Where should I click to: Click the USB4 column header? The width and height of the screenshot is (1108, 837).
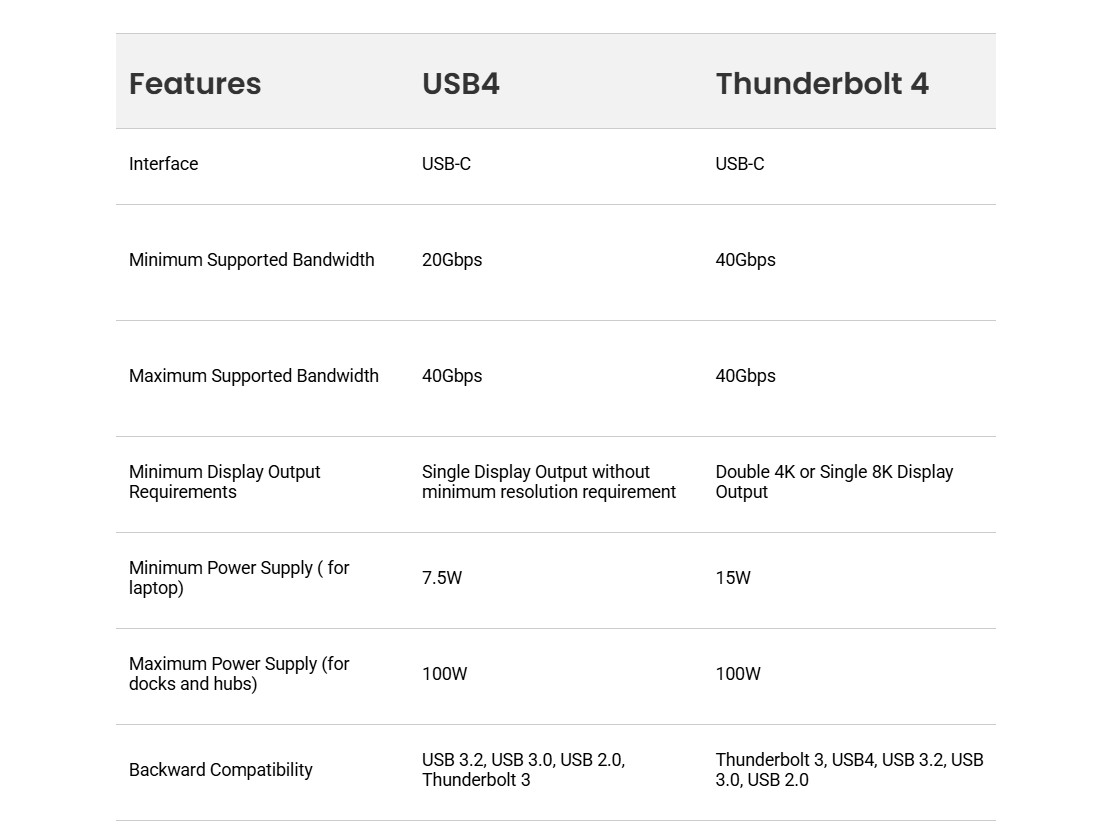click(461, 83)
